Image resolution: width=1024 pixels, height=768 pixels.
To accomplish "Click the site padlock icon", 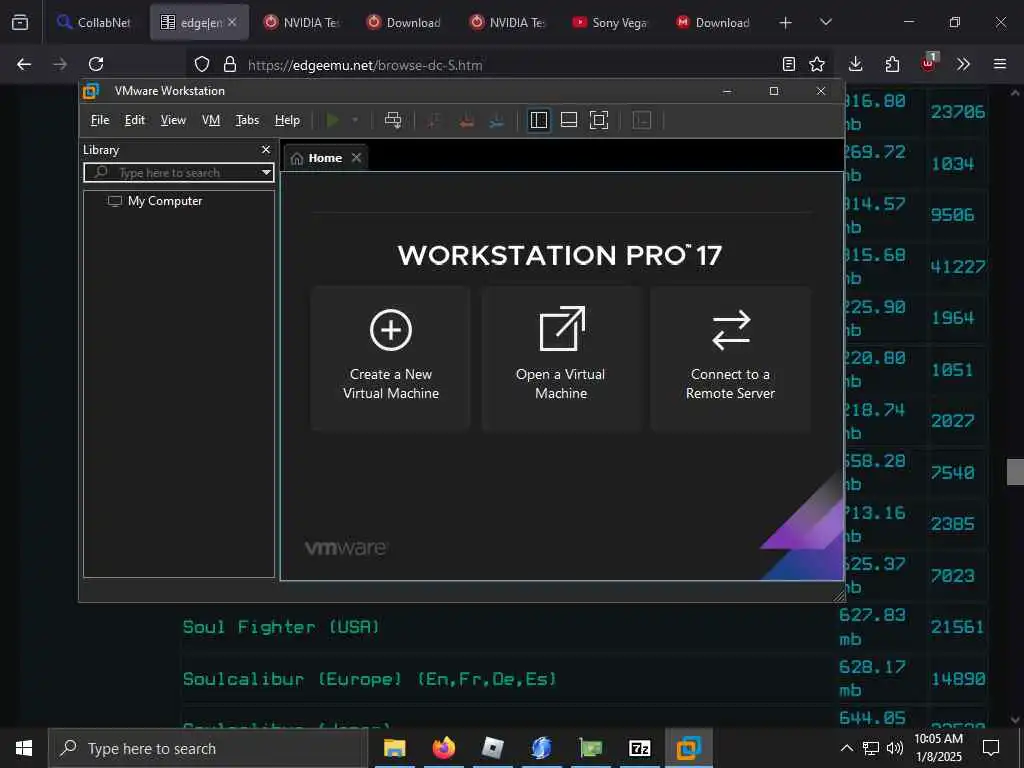I will point(229,64).
